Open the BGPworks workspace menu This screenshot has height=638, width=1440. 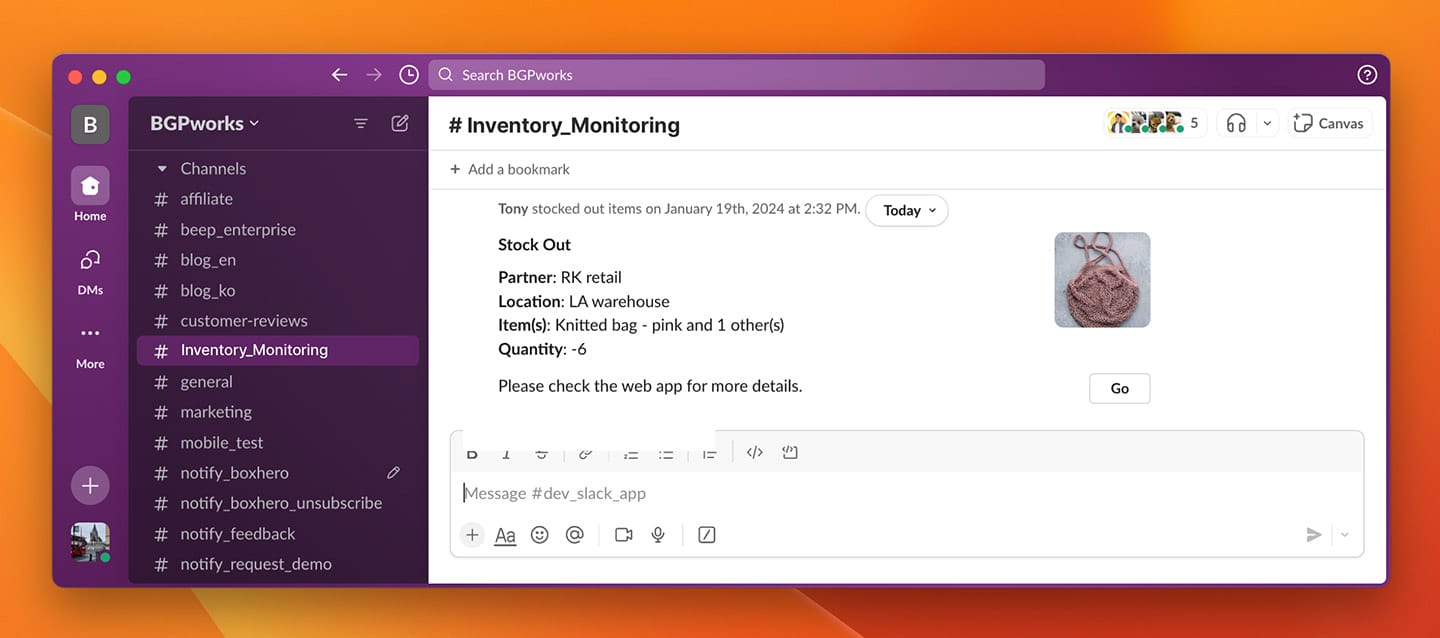pyautogui.click(x=203, y=122)
